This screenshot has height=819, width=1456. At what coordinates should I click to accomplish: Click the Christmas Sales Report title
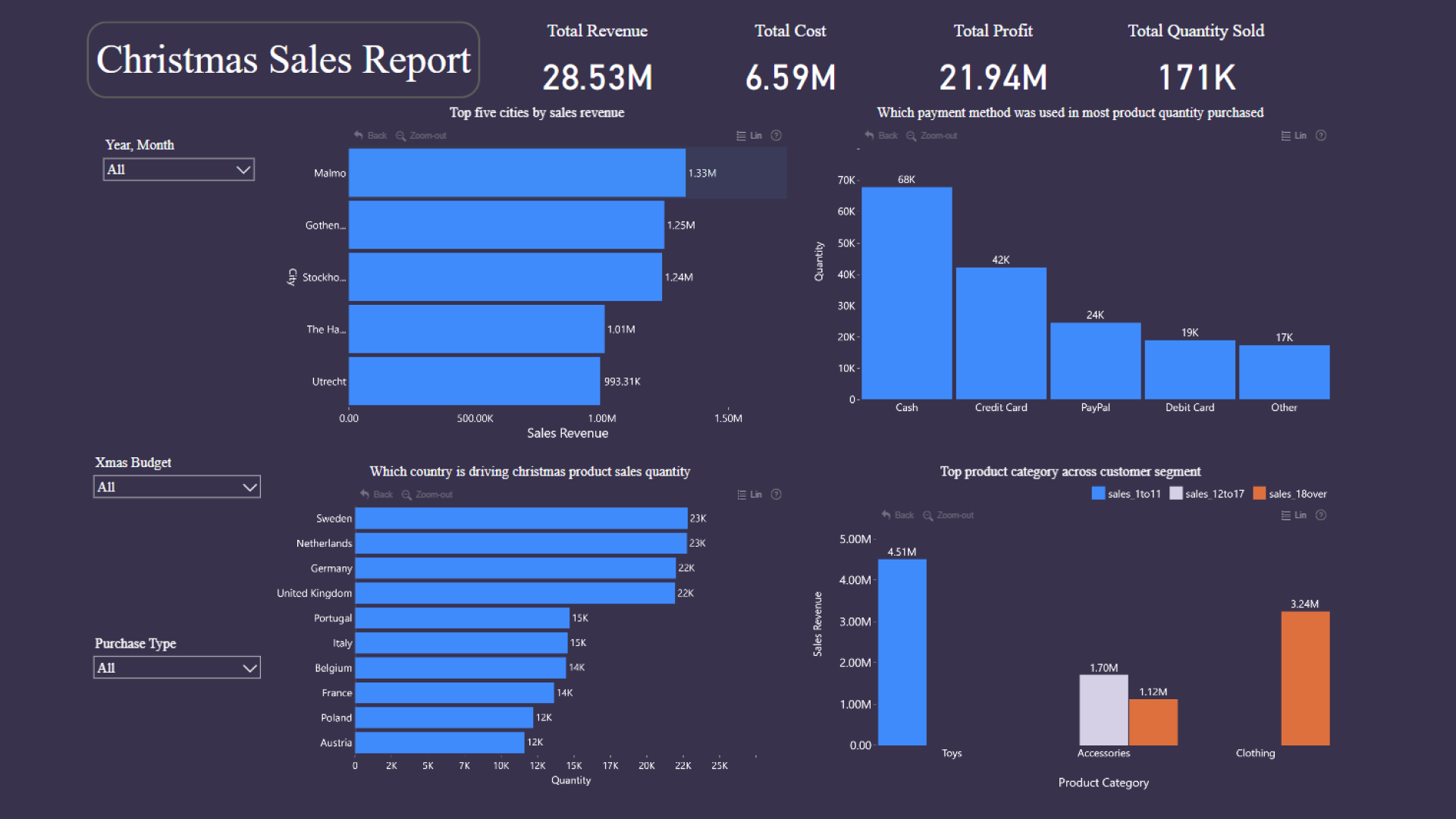point(284,60)
